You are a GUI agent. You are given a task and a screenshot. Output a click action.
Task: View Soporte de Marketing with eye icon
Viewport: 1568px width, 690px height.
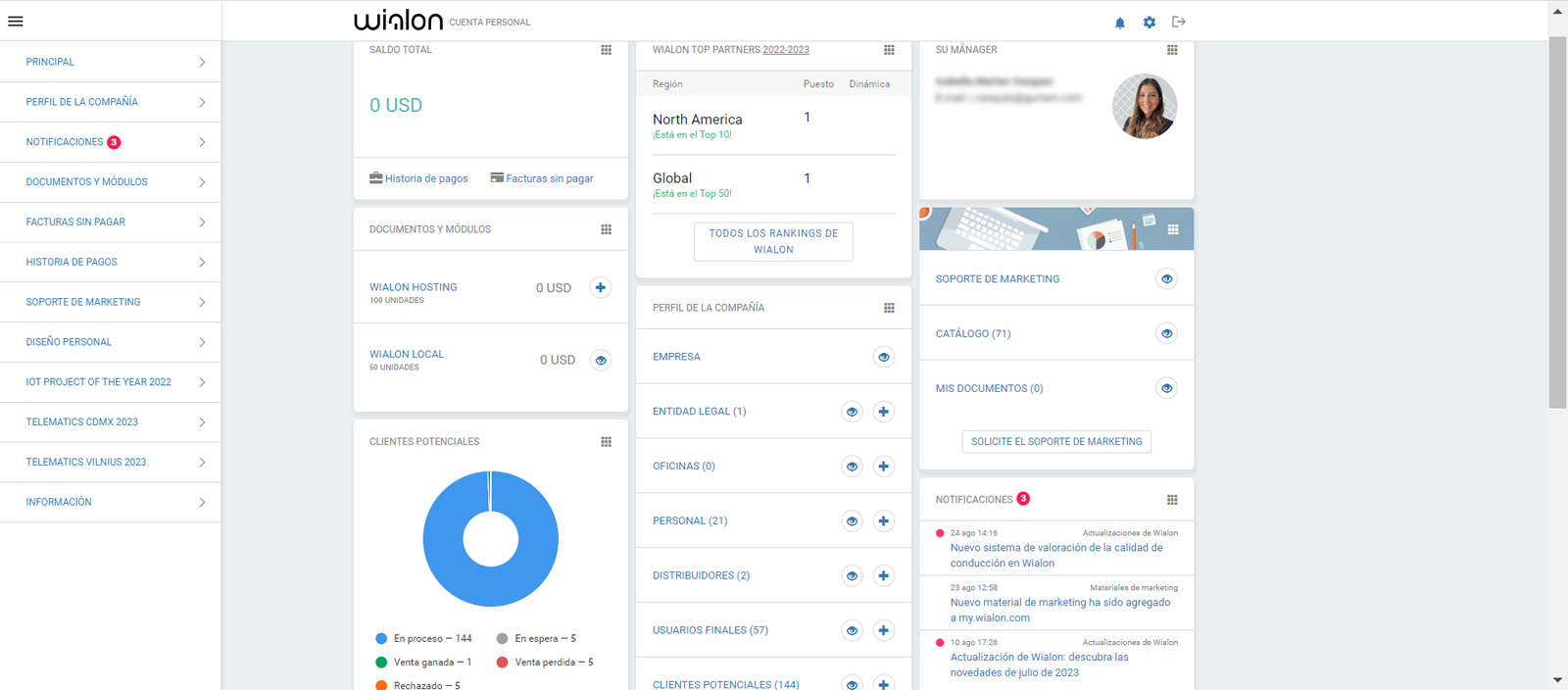pyautogui.click(x=1166, y=279)
